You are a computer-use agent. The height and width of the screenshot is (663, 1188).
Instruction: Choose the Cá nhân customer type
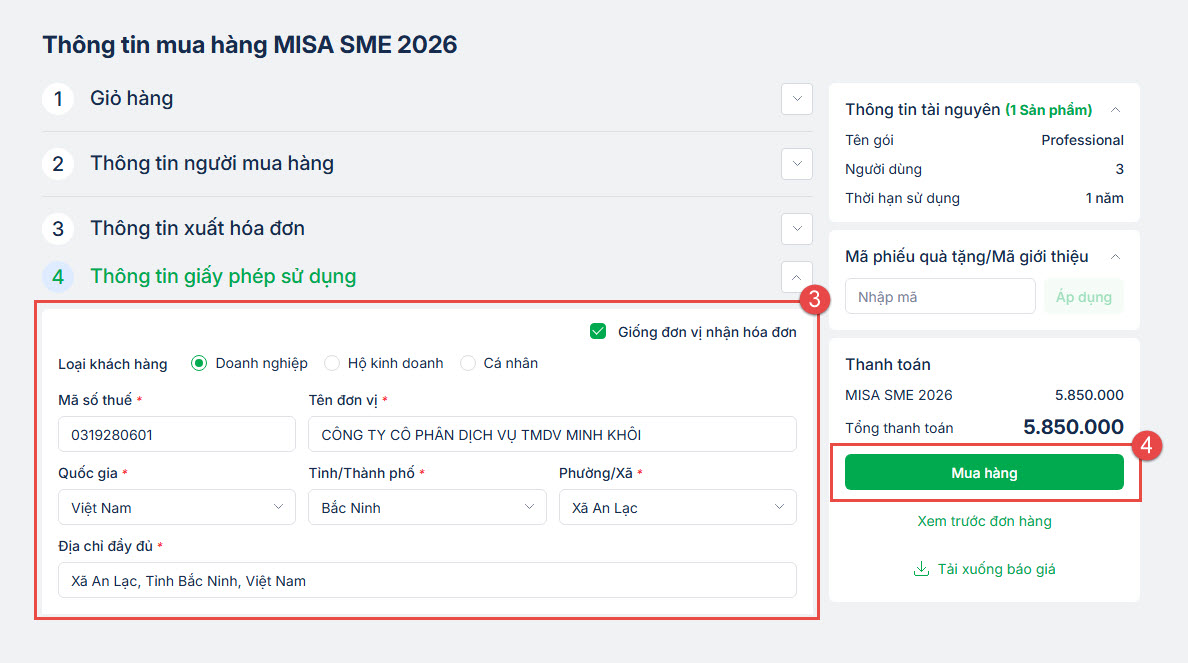pyautogui.click(x=468, y=363)
